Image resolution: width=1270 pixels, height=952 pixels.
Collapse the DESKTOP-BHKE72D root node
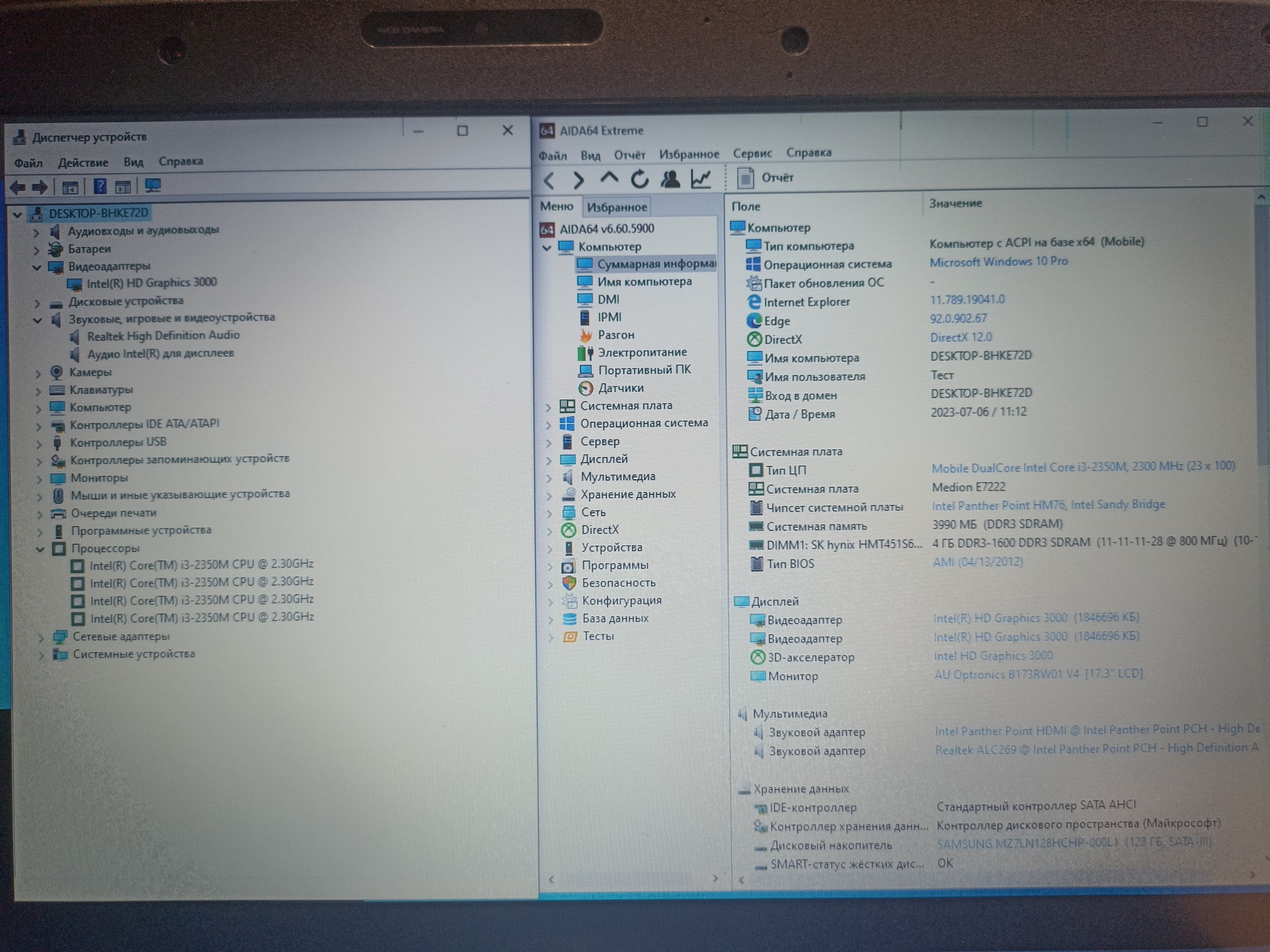18,215
